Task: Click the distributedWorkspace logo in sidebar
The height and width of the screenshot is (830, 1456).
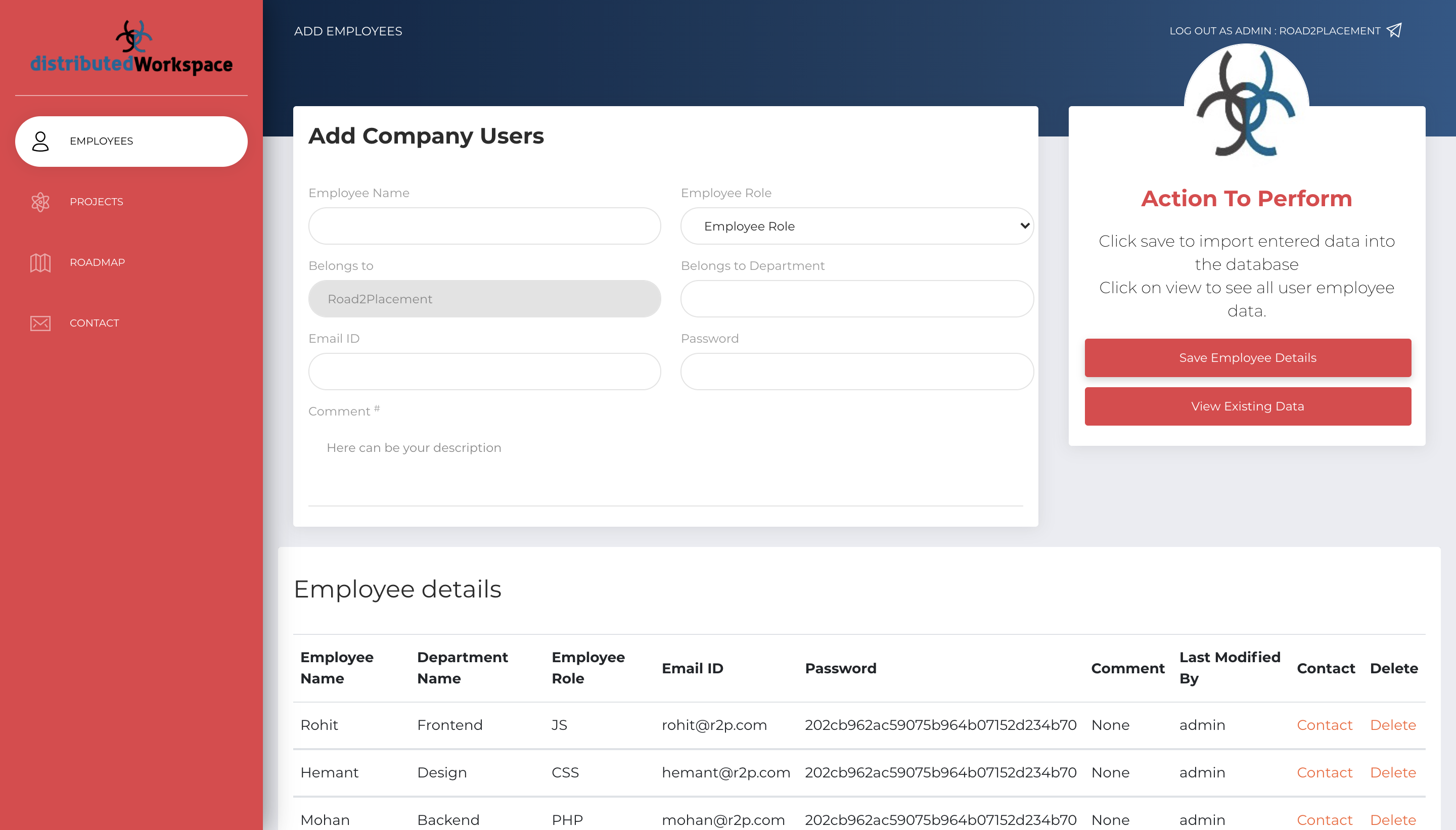Action: tap(131, 49)
